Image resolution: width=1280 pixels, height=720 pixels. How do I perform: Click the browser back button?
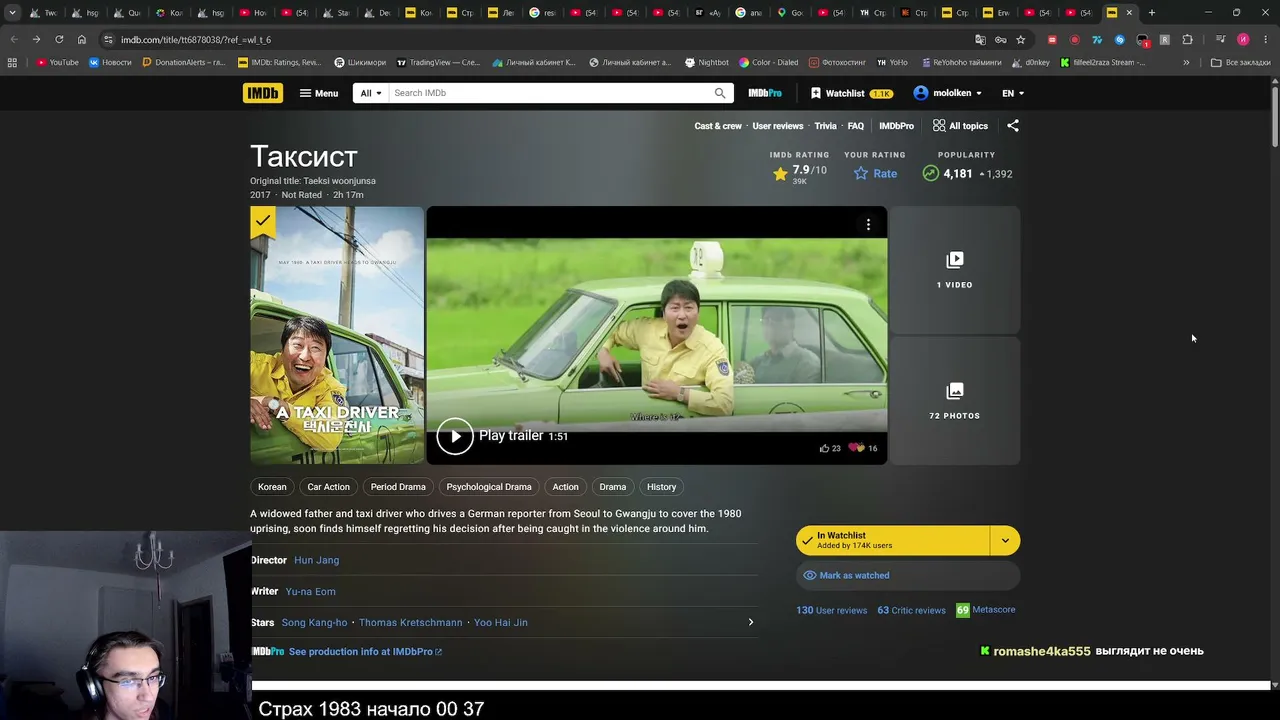pyautogui.click(x=14, y=39)
